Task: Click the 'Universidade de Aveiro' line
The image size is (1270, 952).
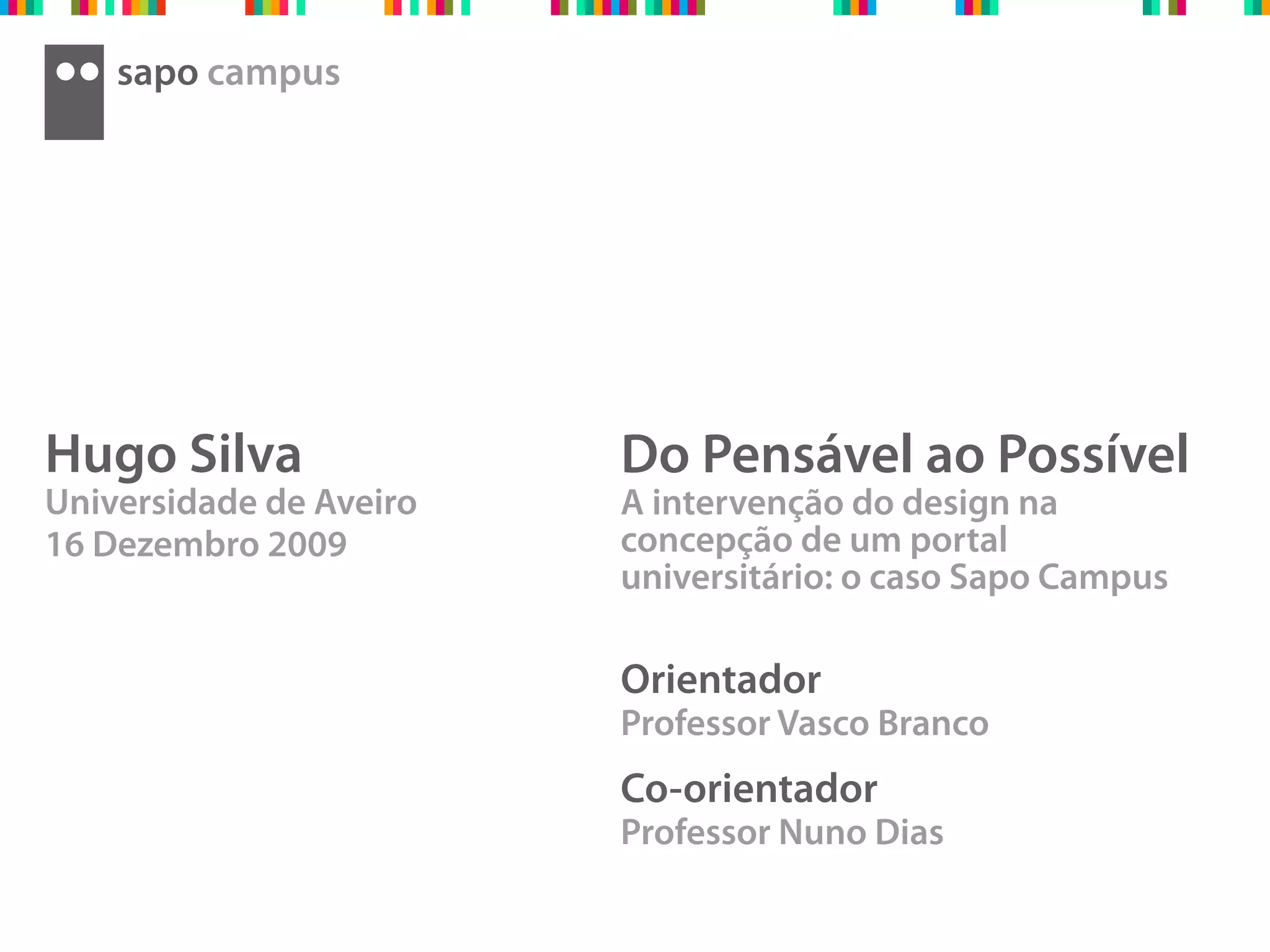Action: pos(231,502)
